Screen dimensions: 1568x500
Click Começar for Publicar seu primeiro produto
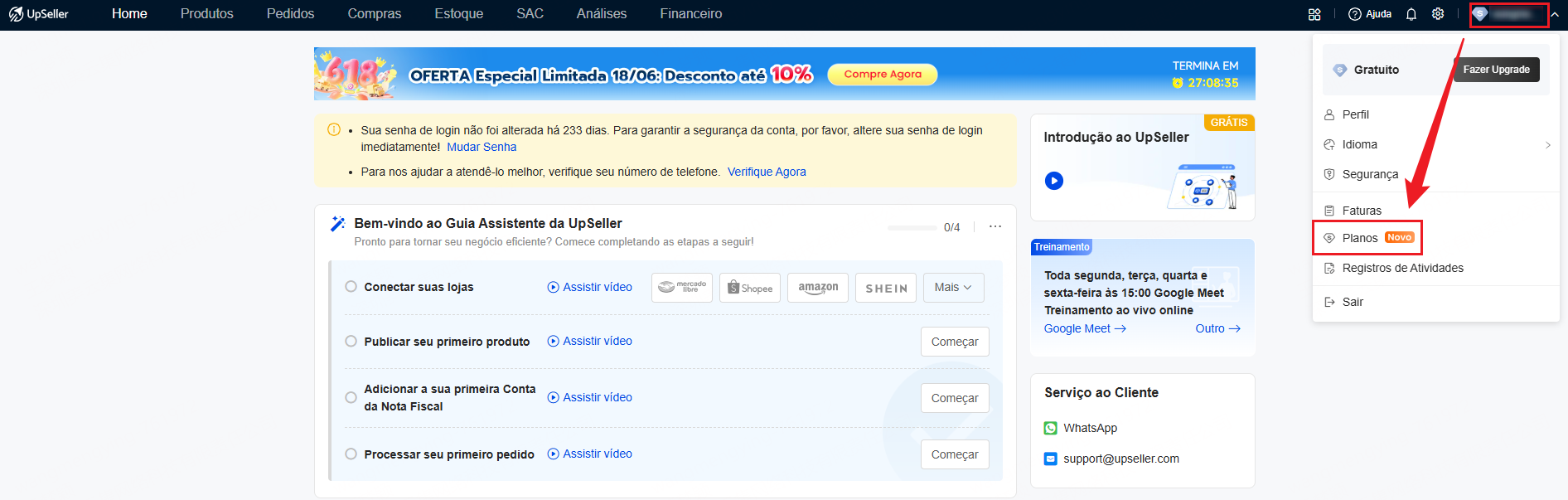pyautogui.click(x=955, y=342)
